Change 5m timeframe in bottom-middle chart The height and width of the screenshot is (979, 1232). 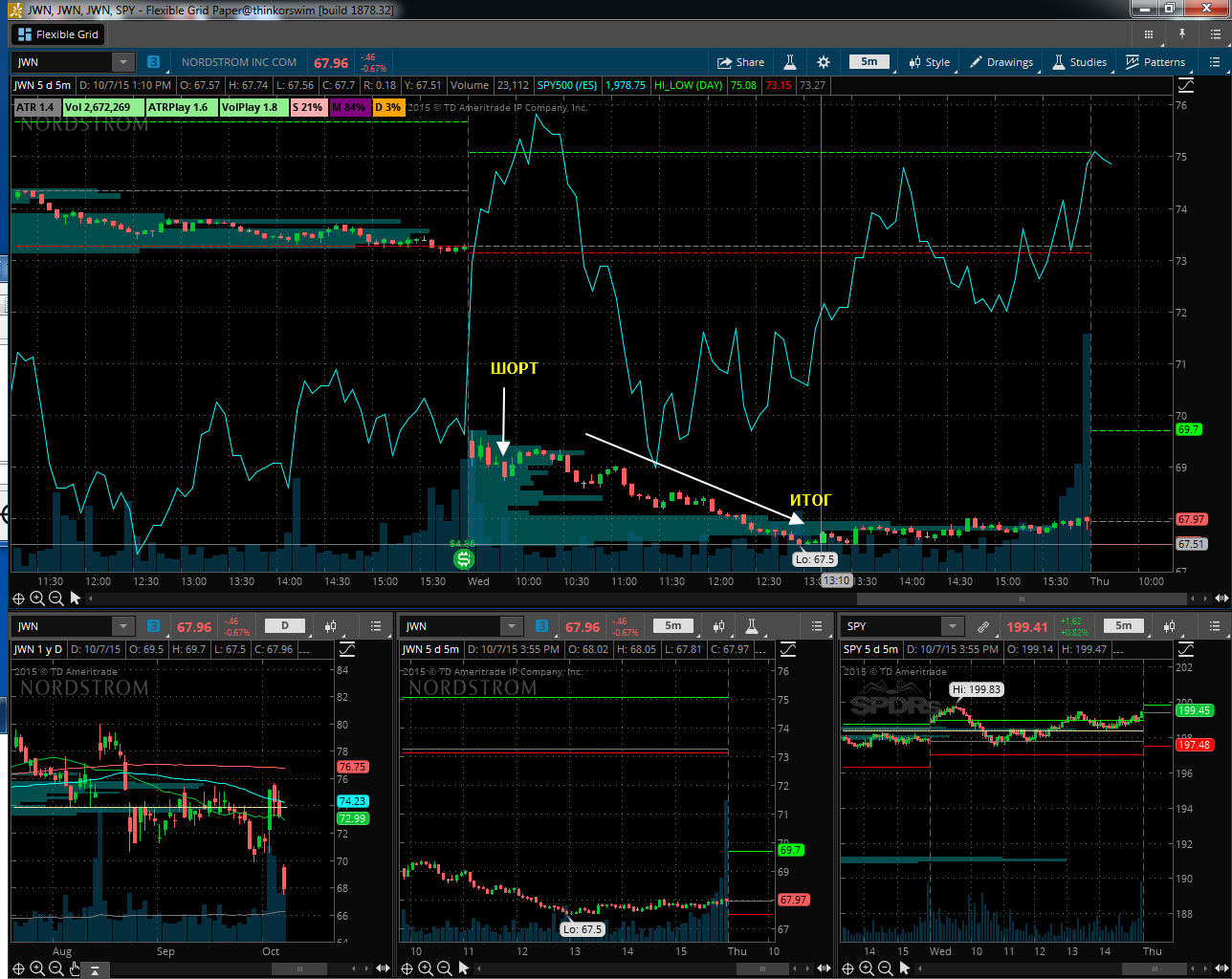(673, 625)
